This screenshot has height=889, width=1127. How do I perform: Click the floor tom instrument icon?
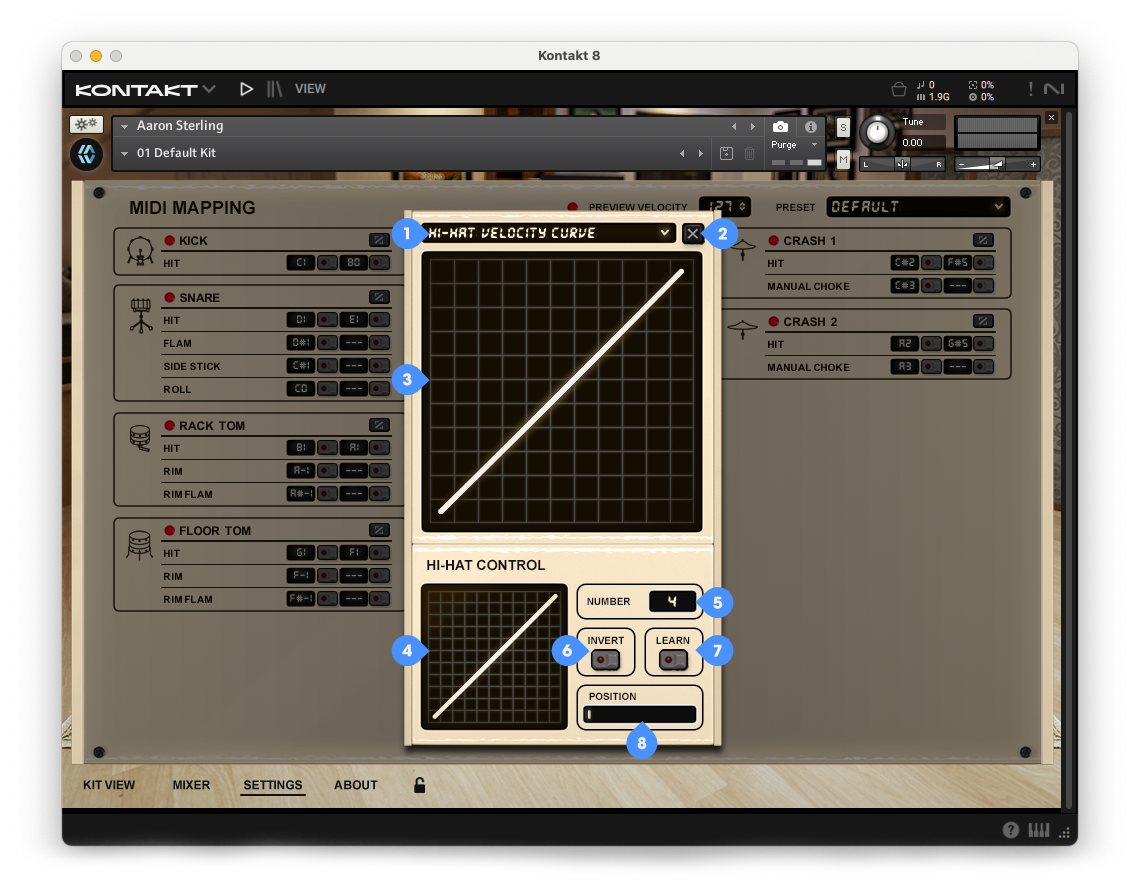click(139, 545)
